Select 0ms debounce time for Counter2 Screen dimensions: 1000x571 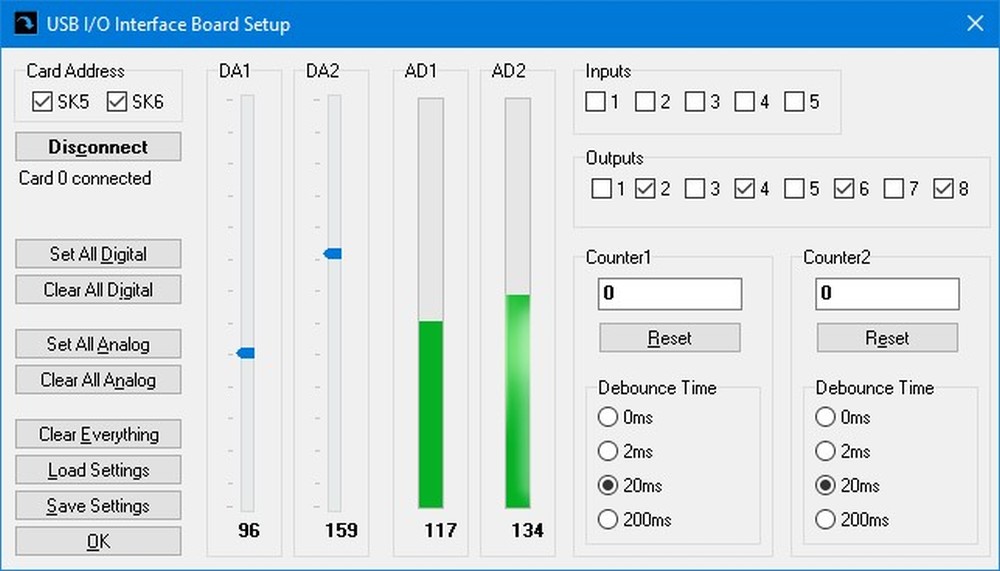pyautogui.click(x=825, y=417)
